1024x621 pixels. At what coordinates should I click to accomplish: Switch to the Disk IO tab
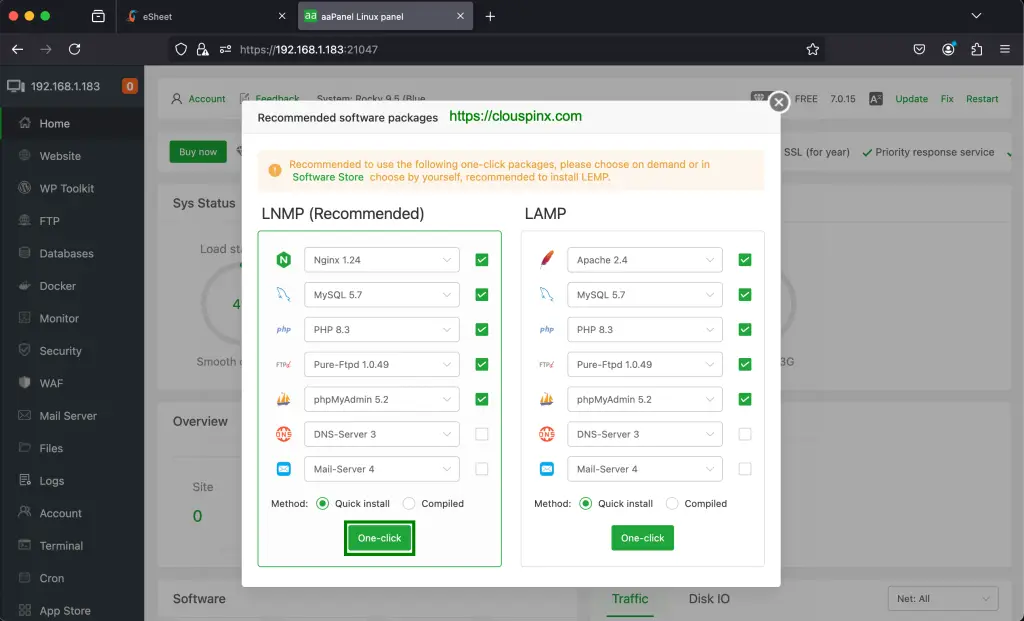[x=708, y=599]
